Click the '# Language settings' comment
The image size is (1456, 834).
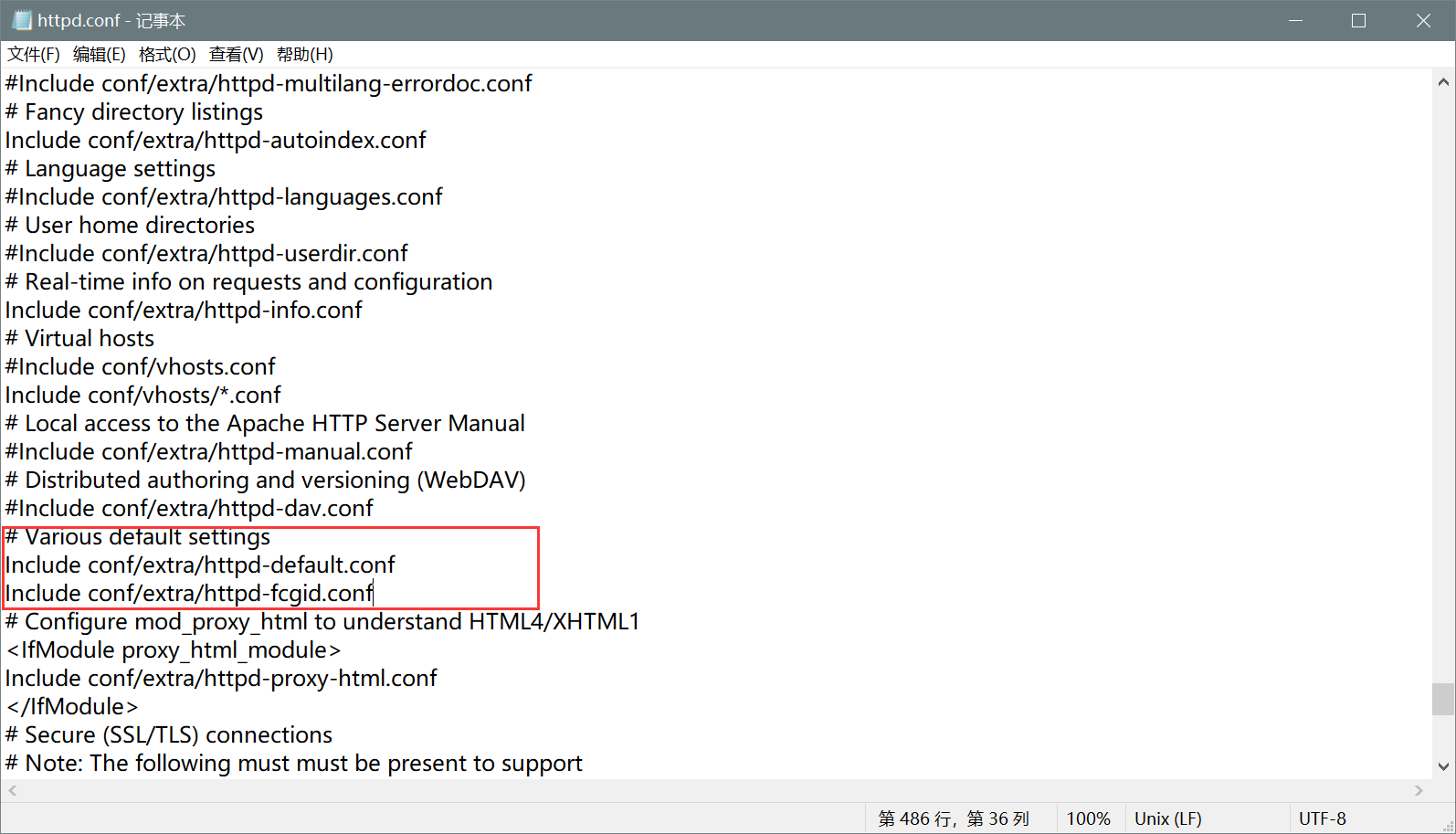[111, 169]
